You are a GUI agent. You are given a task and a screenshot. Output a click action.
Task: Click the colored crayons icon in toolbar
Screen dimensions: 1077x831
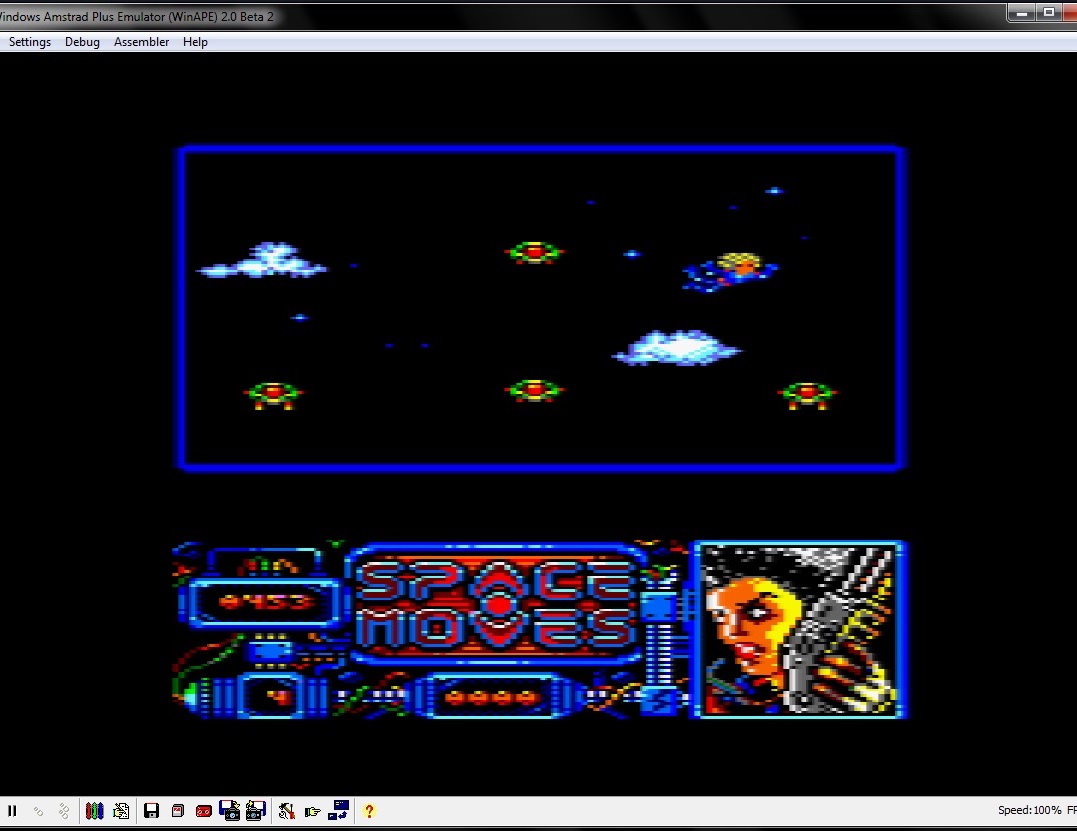tap(95, 811)
